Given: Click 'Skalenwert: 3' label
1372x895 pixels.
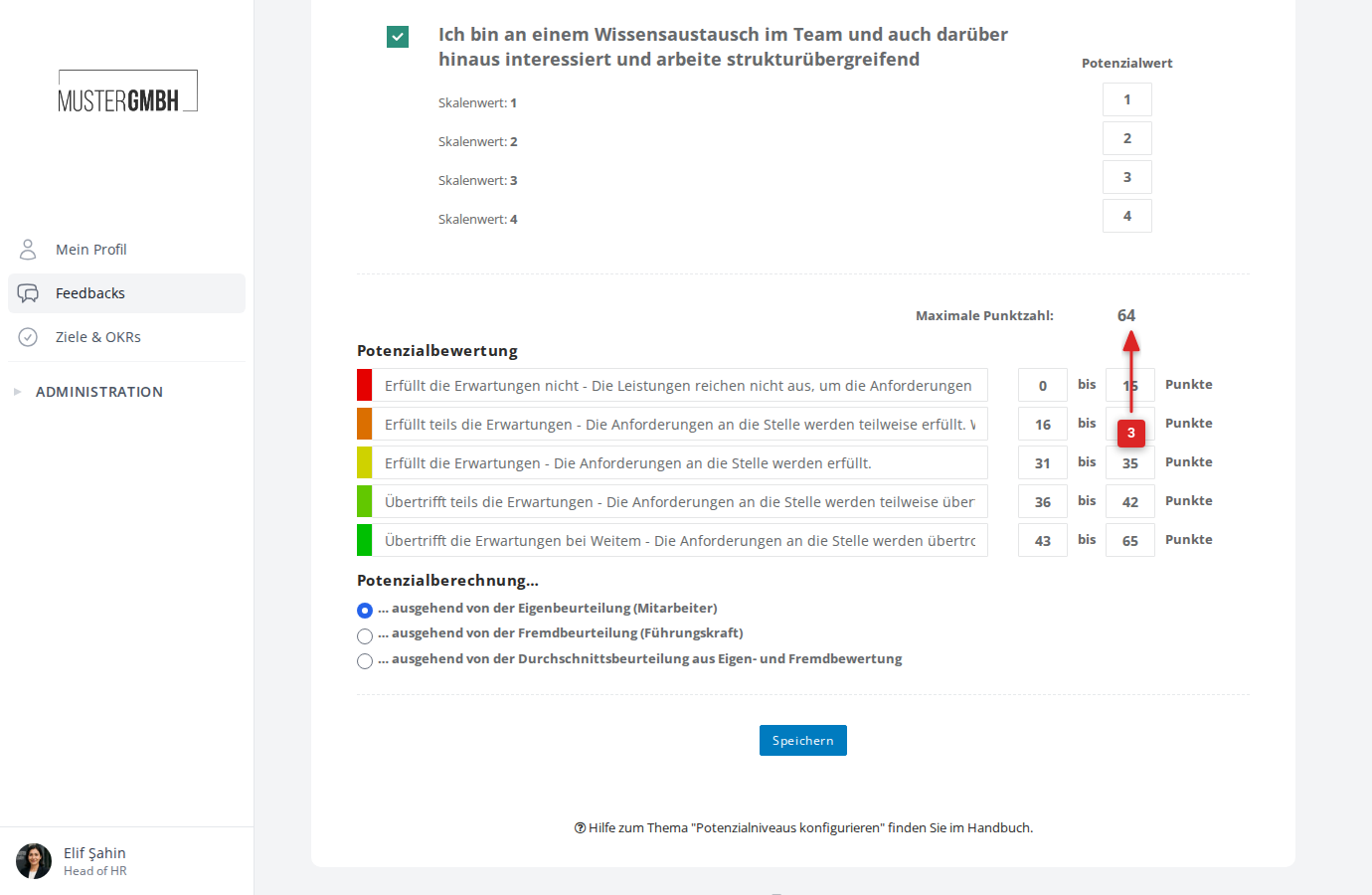Looking at the screenshot, I should click(478, 180).
